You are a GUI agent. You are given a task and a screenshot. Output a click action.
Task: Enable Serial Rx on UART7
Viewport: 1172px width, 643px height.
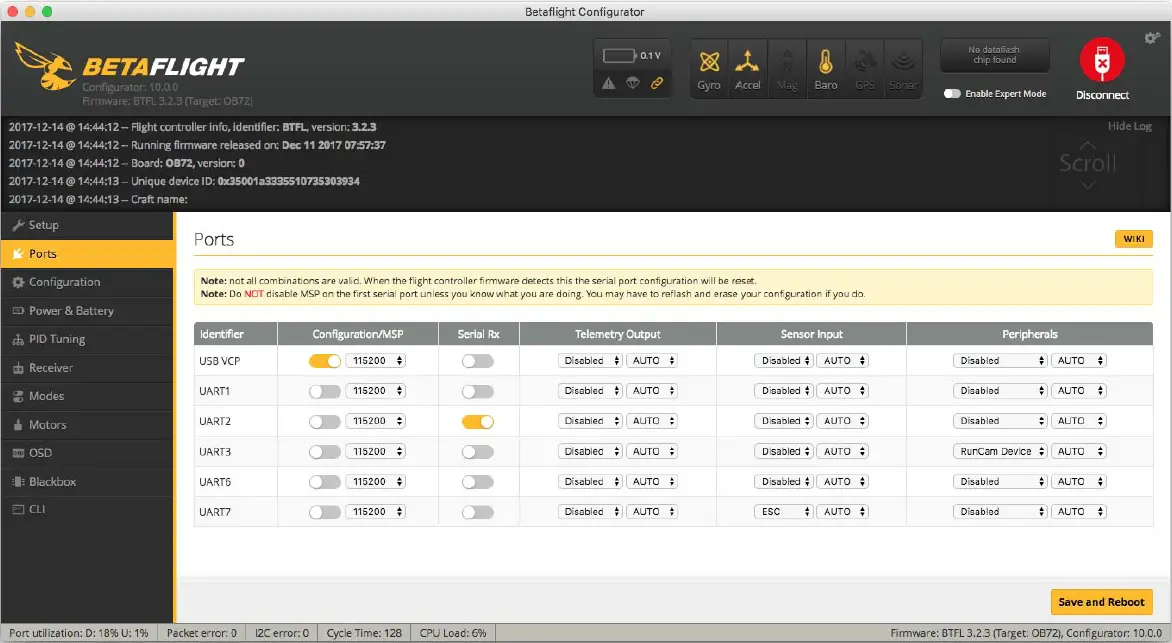point(478,512)
